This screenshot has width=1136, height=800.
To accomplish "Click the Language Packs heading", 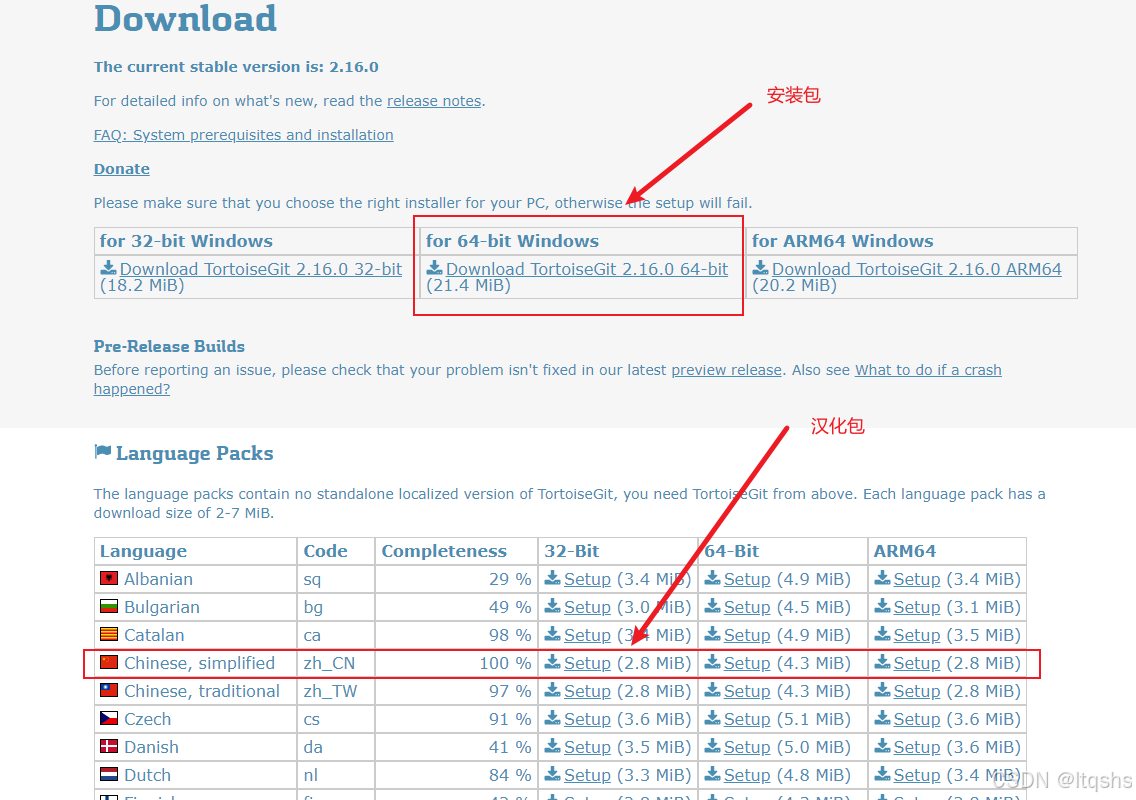I will click(194, 453).
